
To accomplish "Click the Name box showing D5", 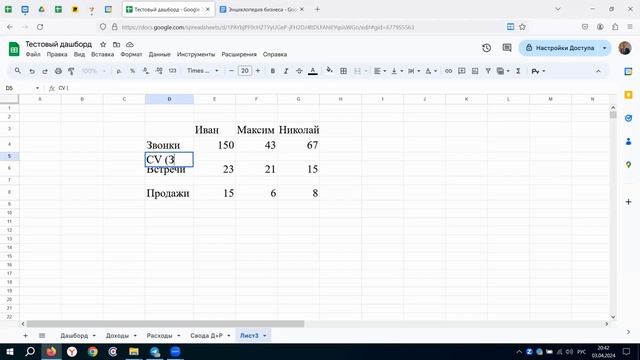I will click(x=22, y=88).
